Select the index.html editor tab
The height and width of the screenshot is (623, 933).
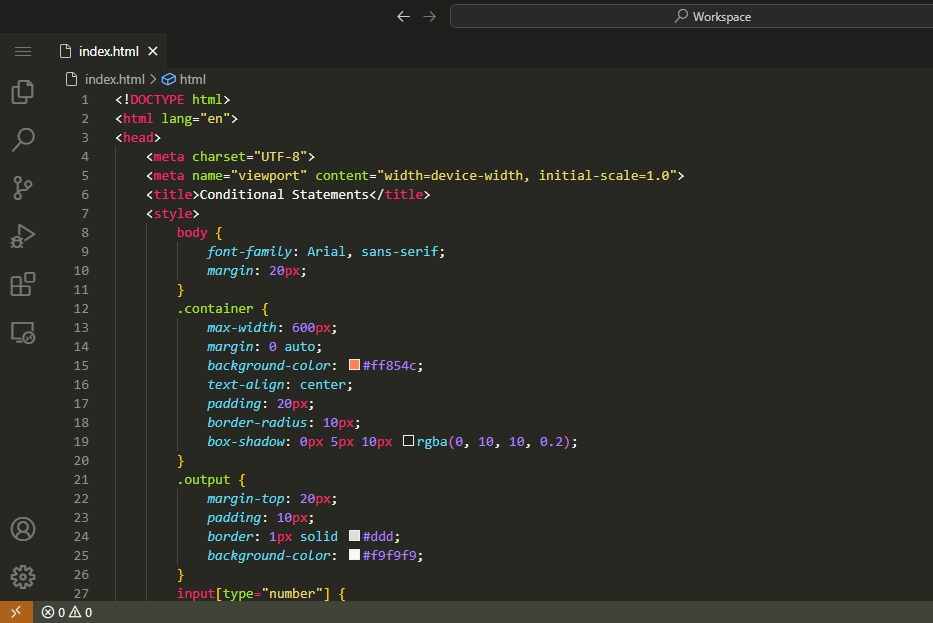[108, 51]
